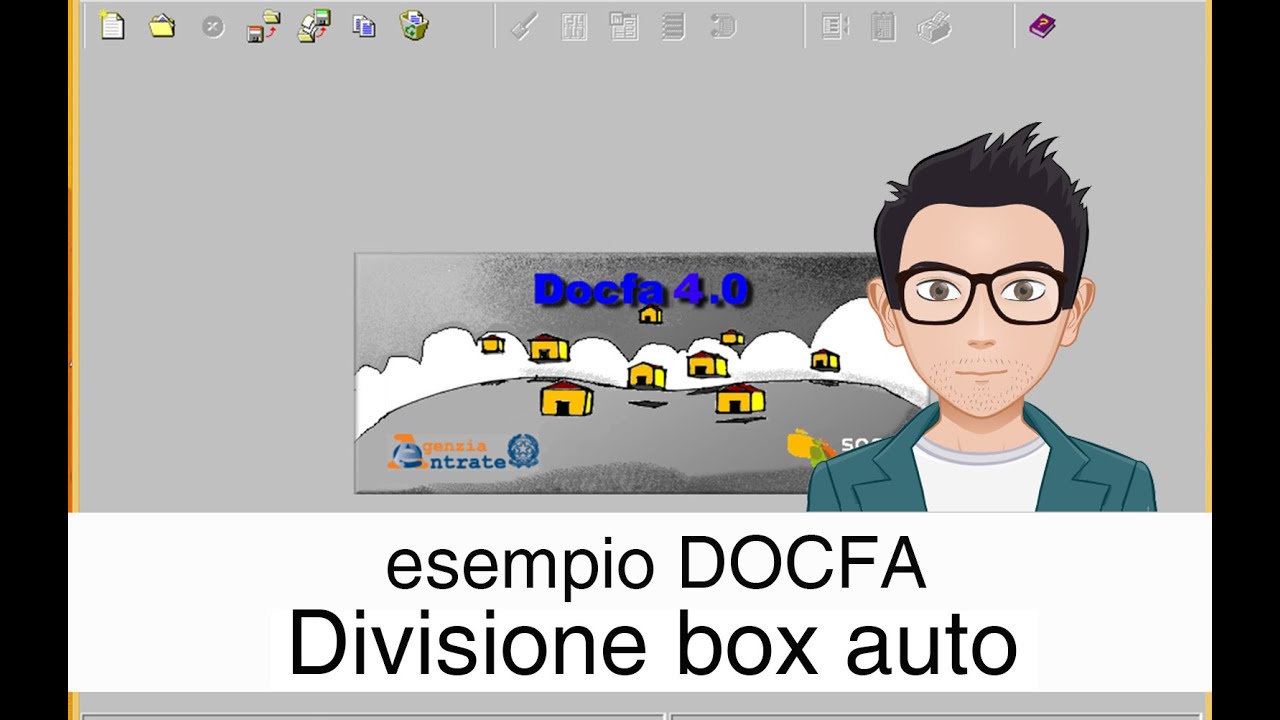The image size is (1280, 720).
Task: Click the disabled stacked list sheets icon
Action: click(x=673, y=27)
